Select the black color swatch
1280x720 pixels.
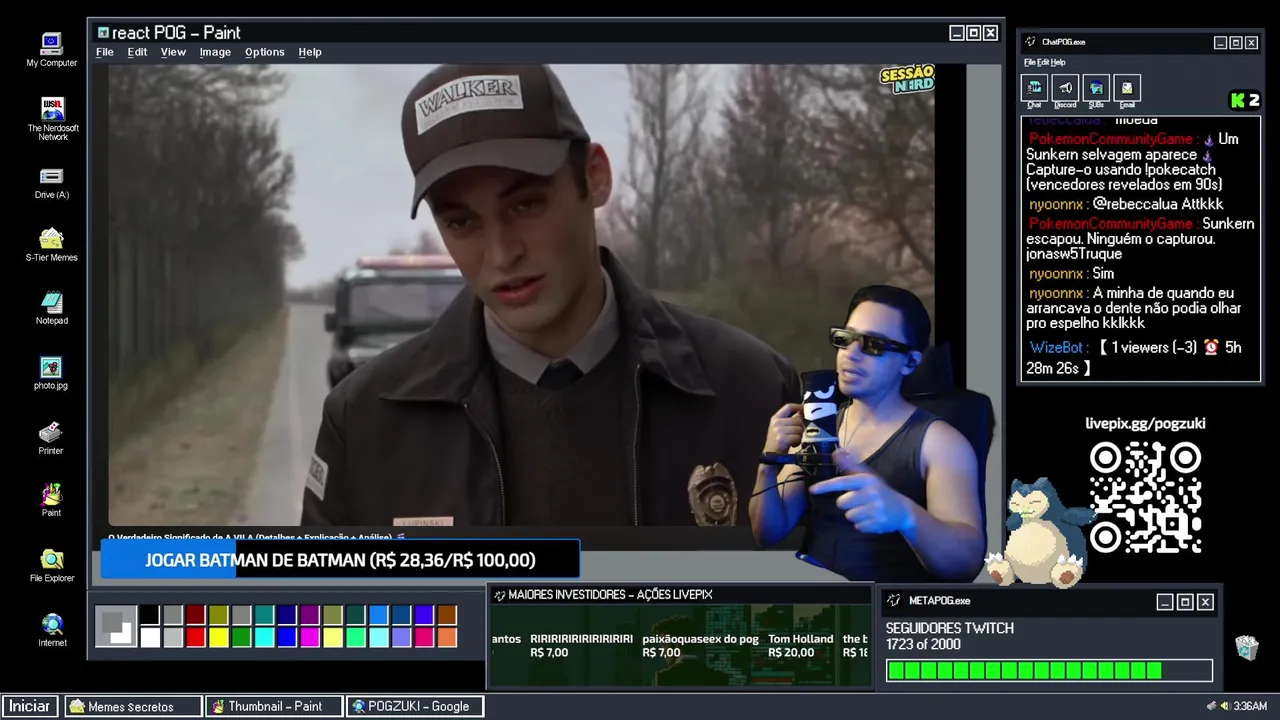pyautogui.click(x=149, y=615)
